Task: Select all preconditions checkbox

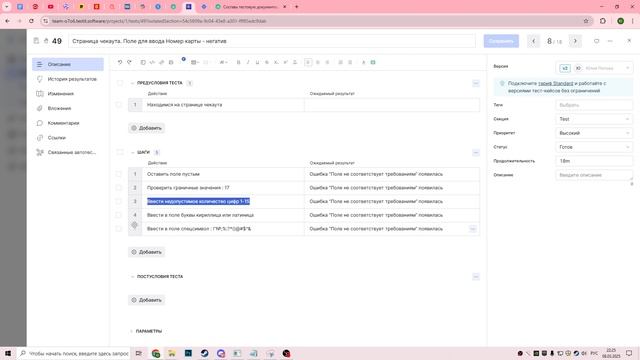Action: click(120, 83)
